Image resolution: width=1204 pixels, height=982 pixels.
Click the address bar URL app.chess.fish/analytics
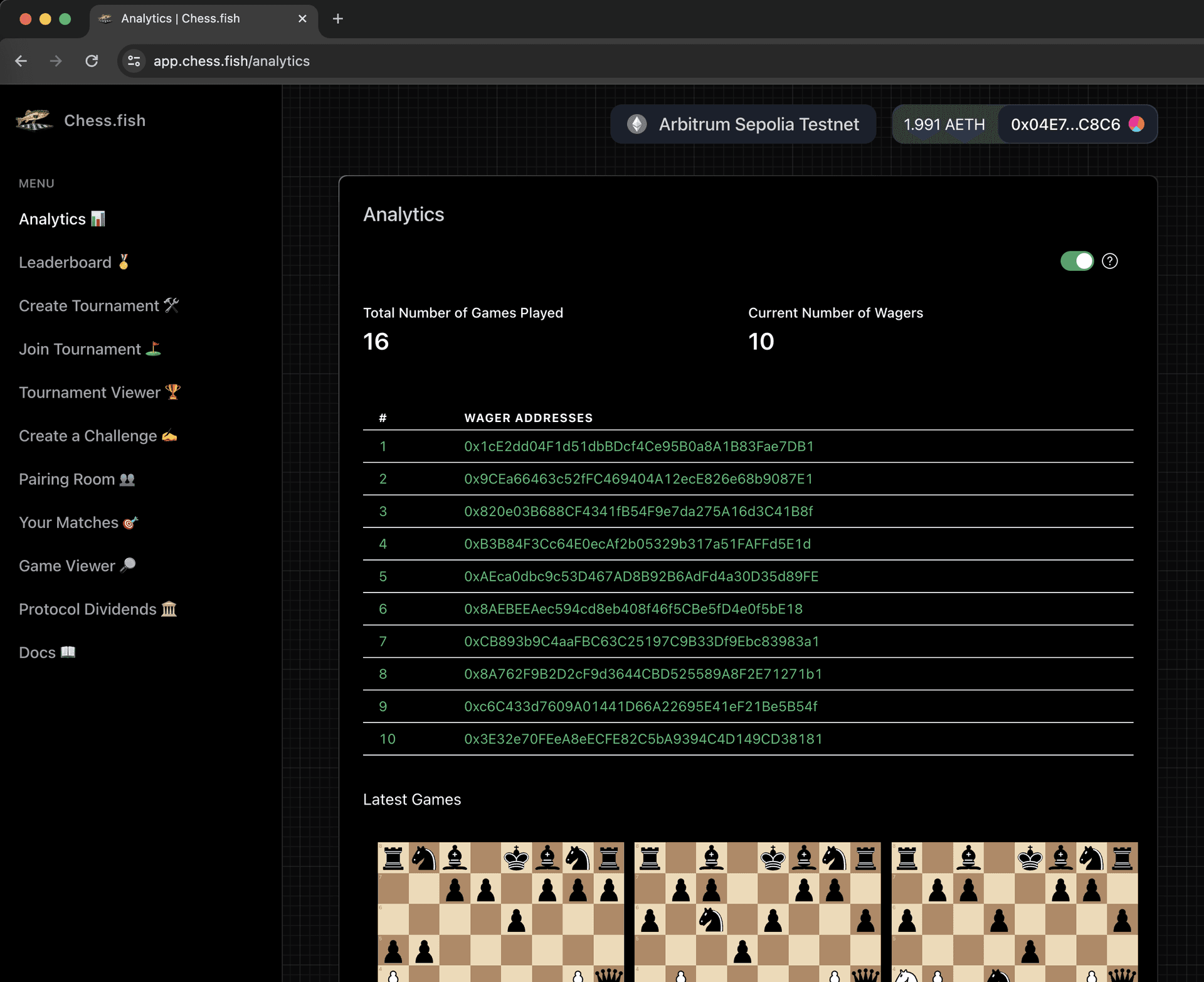pos(231,61)
